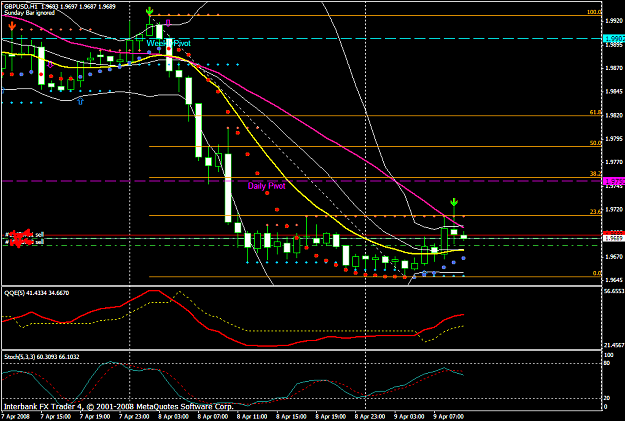Select the Fibonacci 61.8 level label
The image size is (625, 421).
(595, 113)
